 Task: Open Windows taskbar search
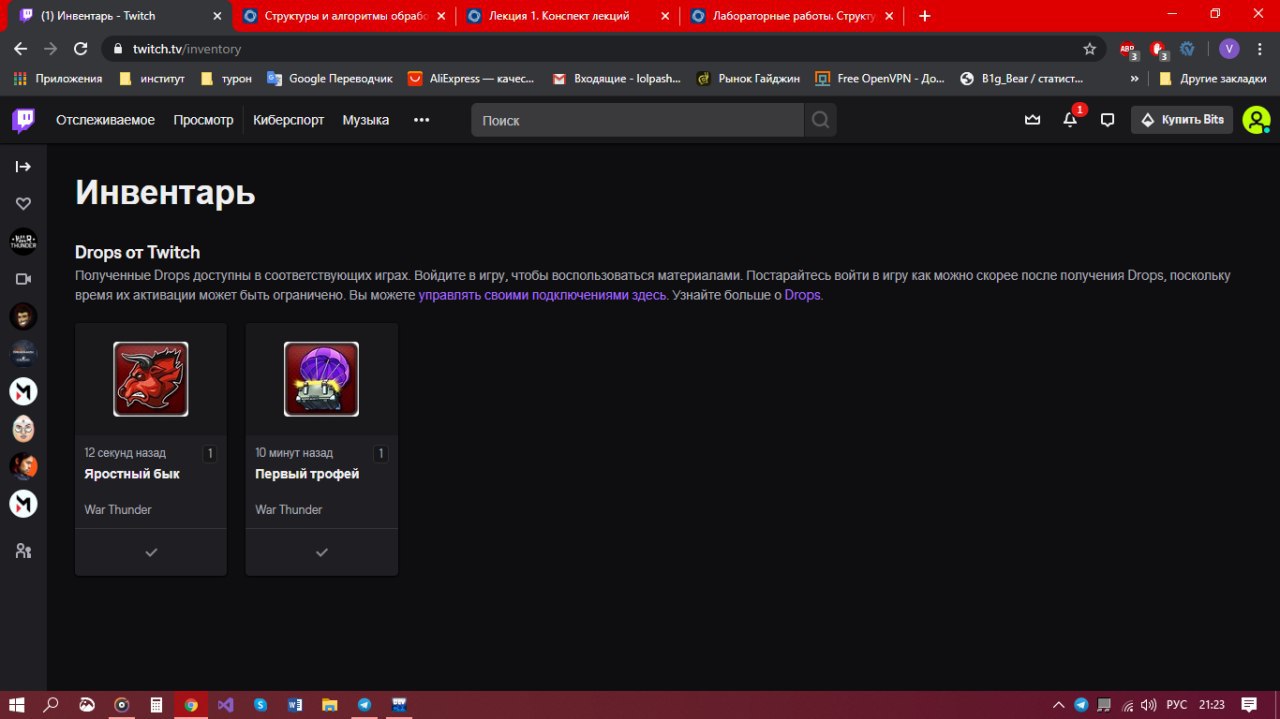pyautogui.click(x=51, y=705)
